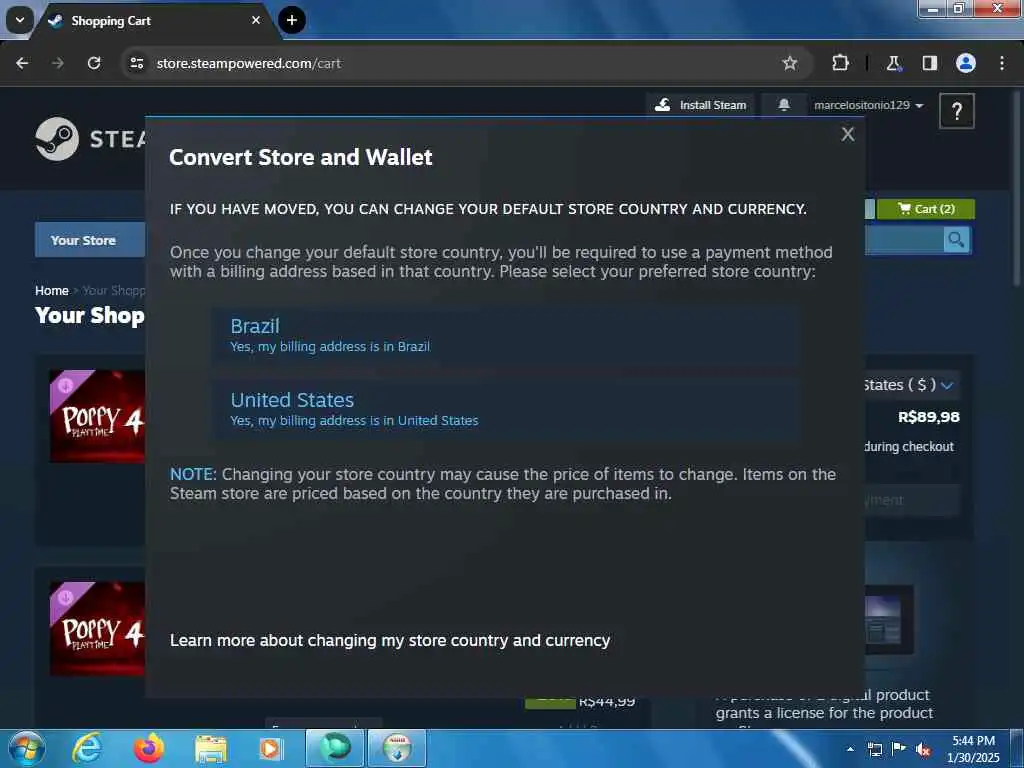Go to Home breadcrumb link
1024x768 pixels.
pos(52,291)
